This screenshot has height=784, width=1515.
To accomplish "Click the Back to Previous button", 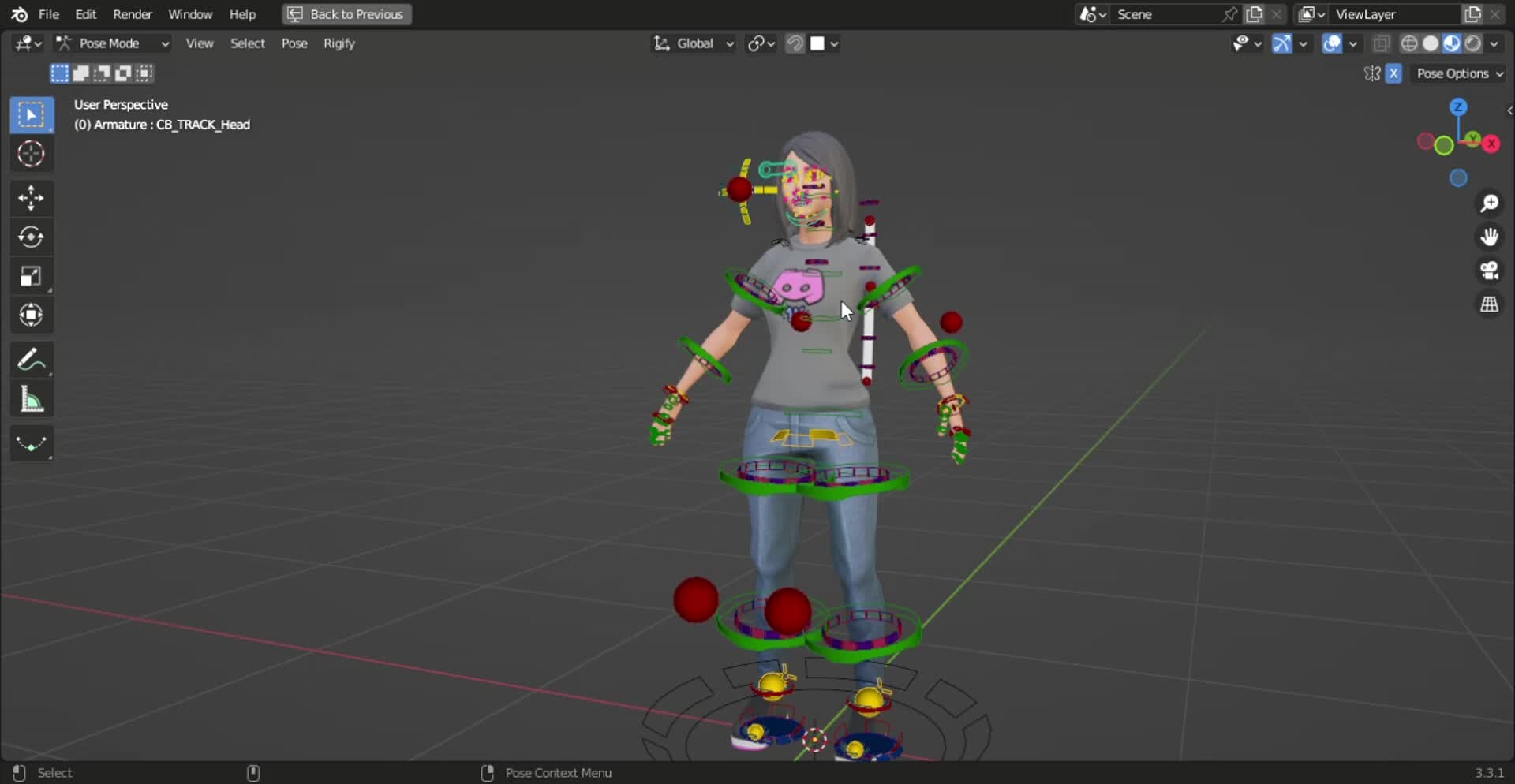I will [346, 14].
